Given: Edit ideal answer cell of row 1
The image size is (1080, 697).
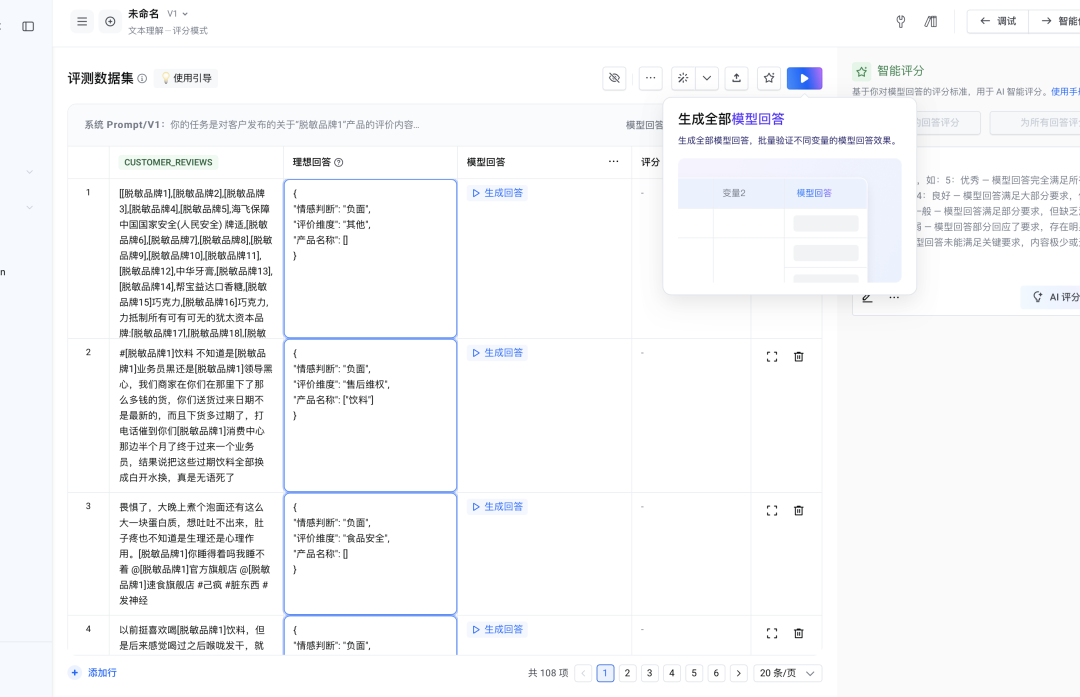Looking at the screenshot, I should [x=371, y=258].
